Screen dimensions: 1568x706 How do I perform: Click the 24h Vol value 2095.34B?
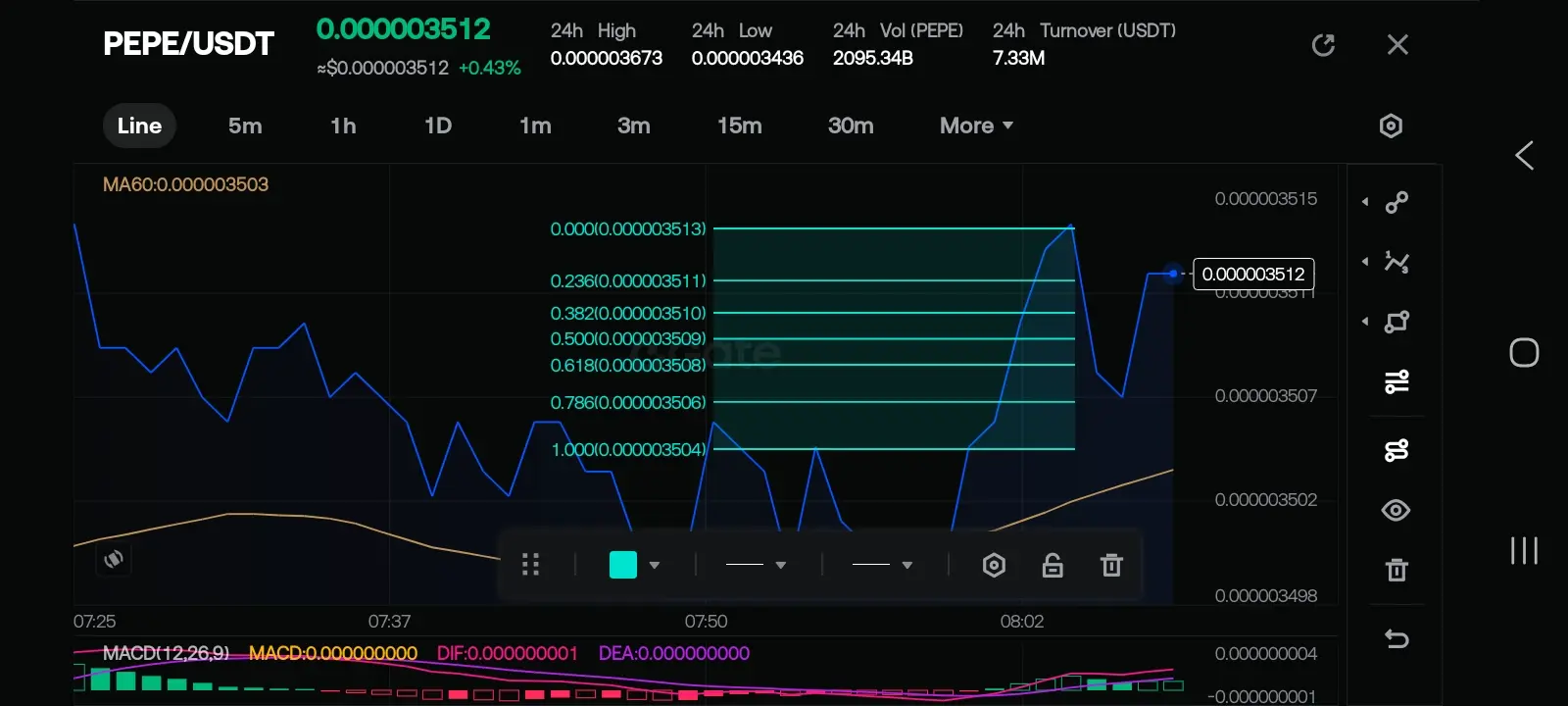[873, 58]
